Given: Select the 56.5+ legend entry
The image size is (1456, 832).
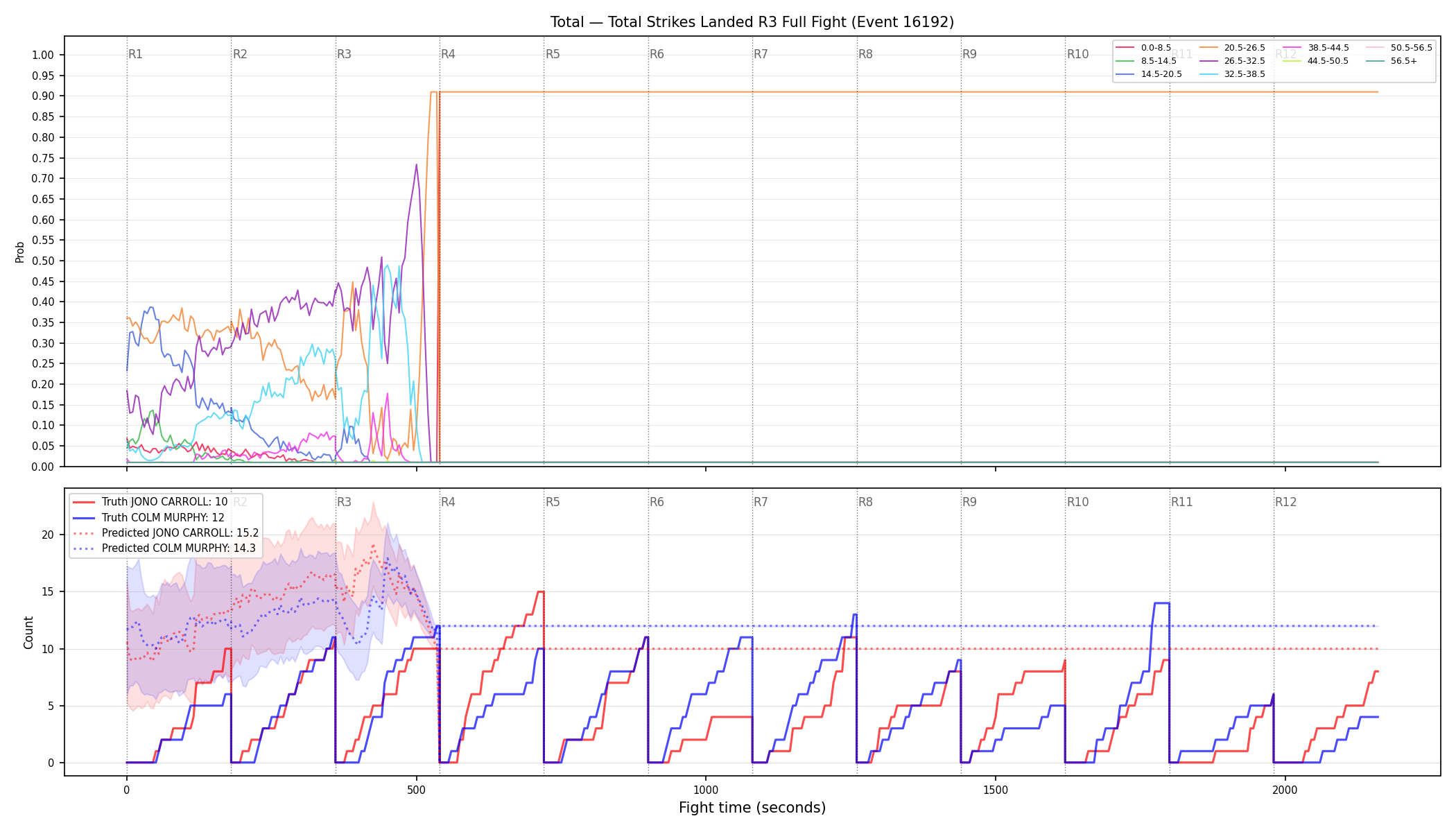Looking at the screenshot, I should pyautogui.click(x=1392, y=61).
